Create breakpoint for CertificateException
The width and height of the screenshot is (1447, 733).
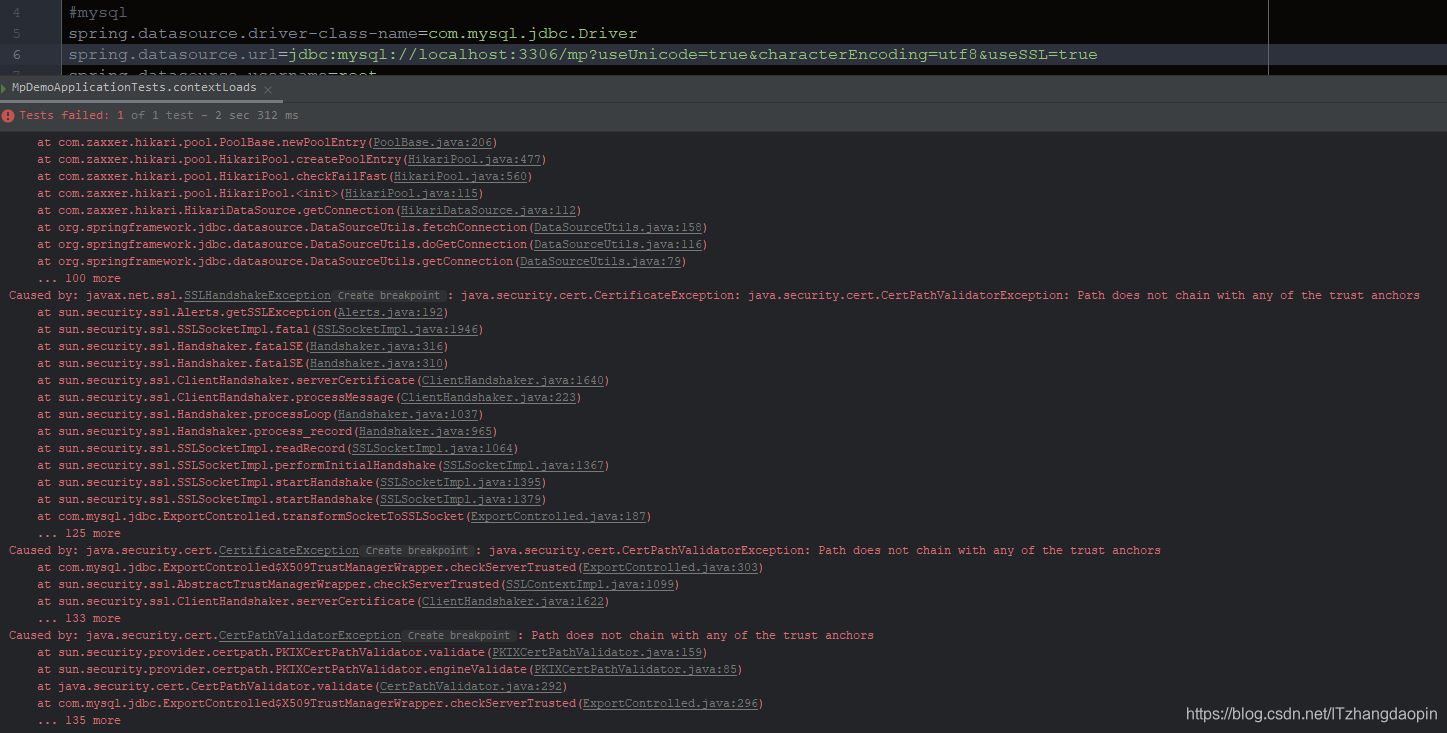(417, 550)
